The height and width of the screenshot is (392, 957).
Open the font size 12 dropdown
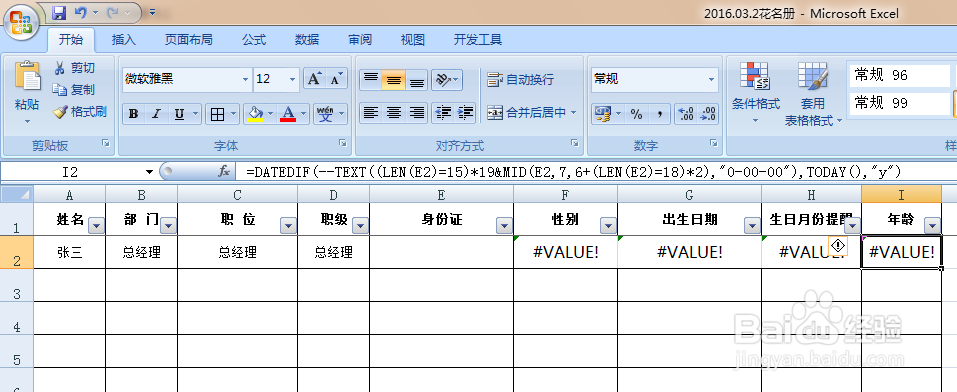292,79
